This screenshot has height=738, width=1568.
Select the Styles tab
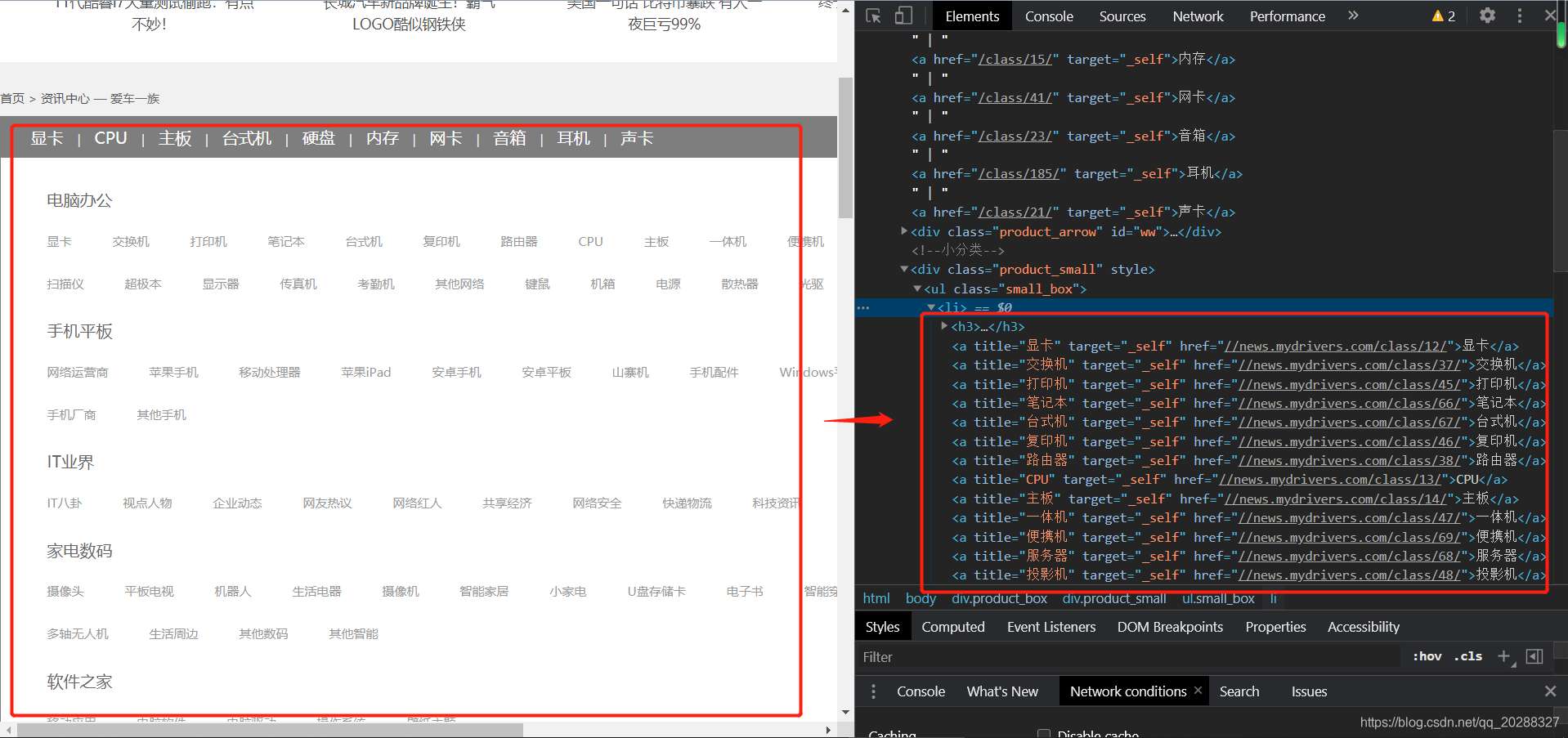(x=882, y=627)
